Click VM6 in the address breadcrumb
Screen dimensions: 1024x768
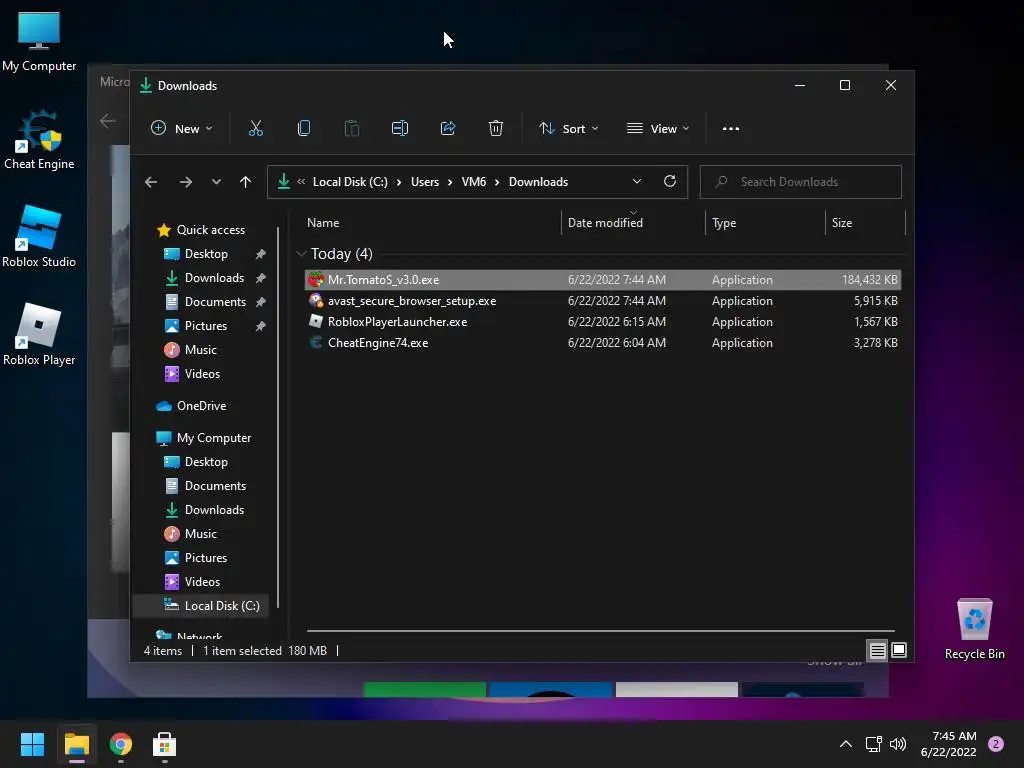(x=473, y=182)
